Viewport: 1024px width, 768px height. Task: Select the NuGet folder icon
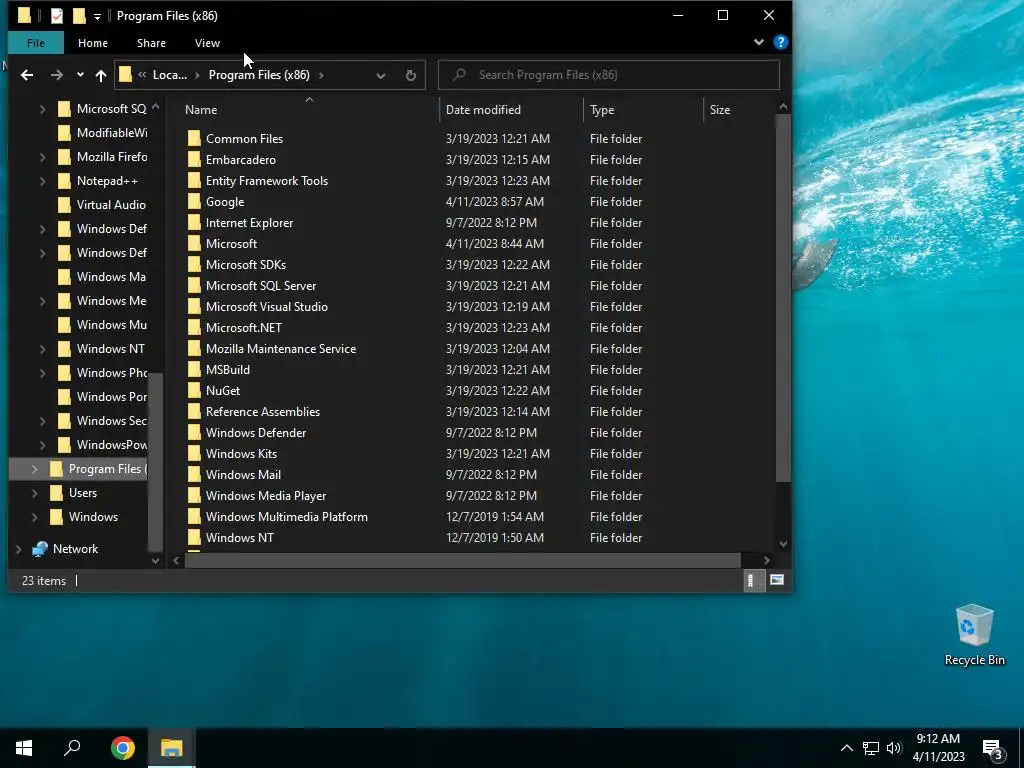(x=194, y=391)
